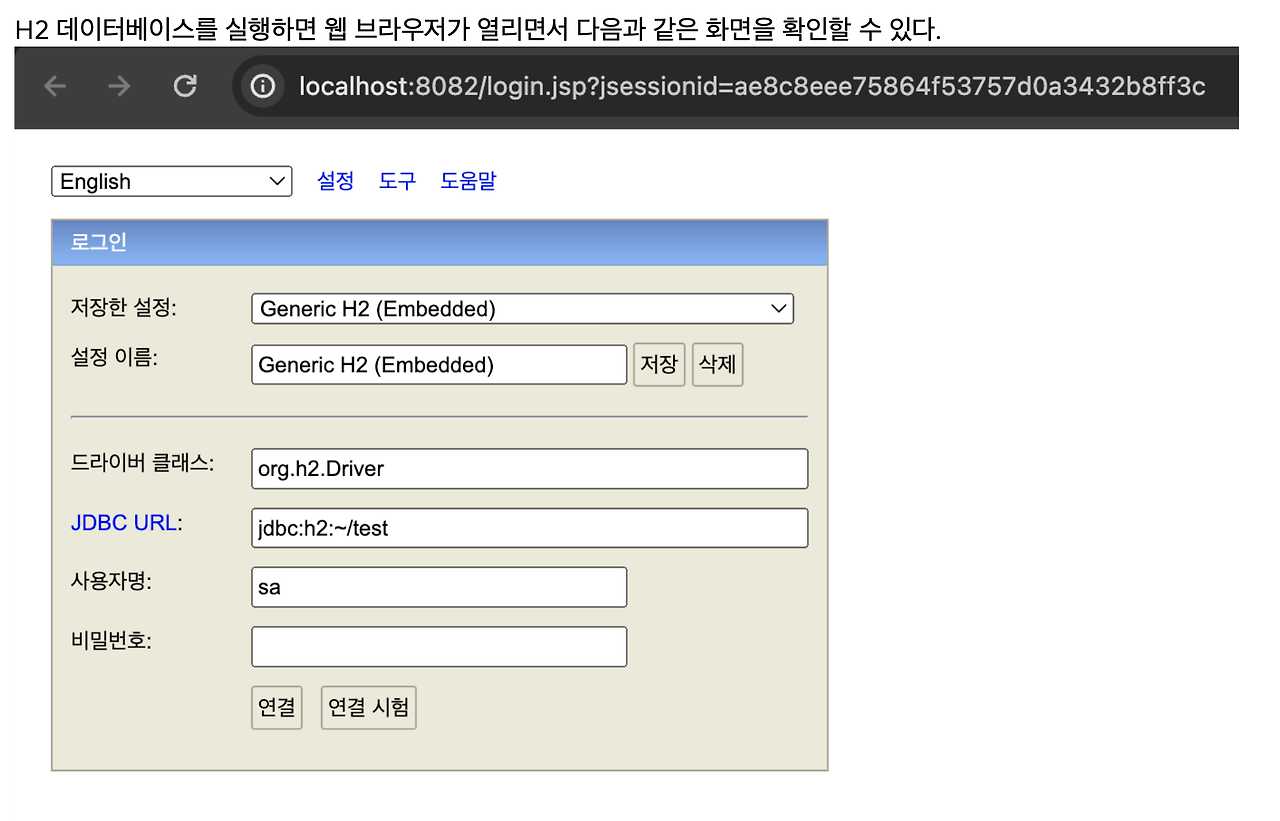Select the 비밀번호: label
The image size is (1280, 821).
point(111,641)
